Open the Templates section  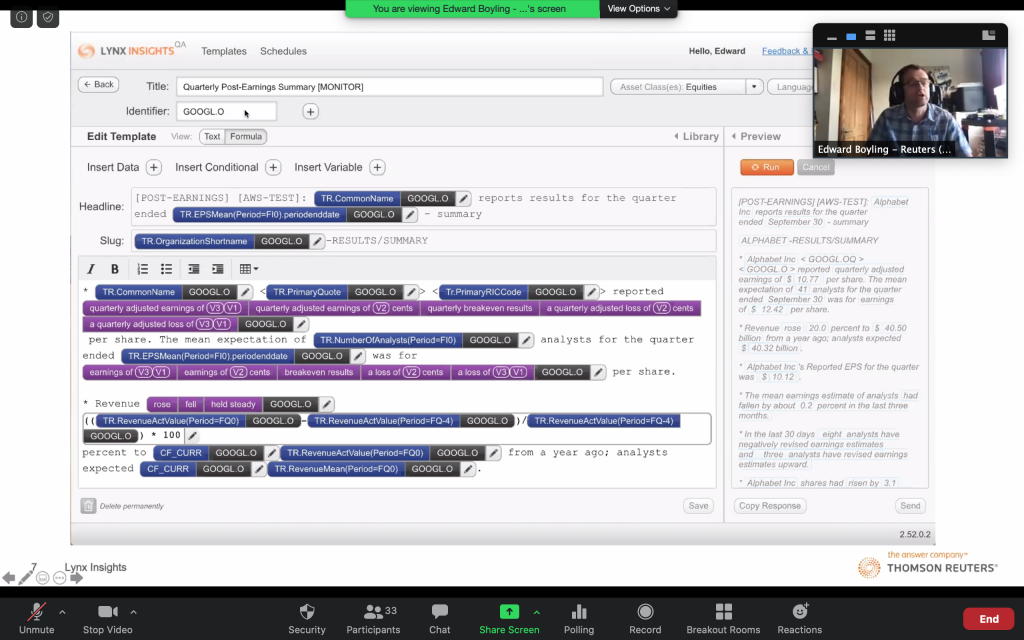pos(223,51)
